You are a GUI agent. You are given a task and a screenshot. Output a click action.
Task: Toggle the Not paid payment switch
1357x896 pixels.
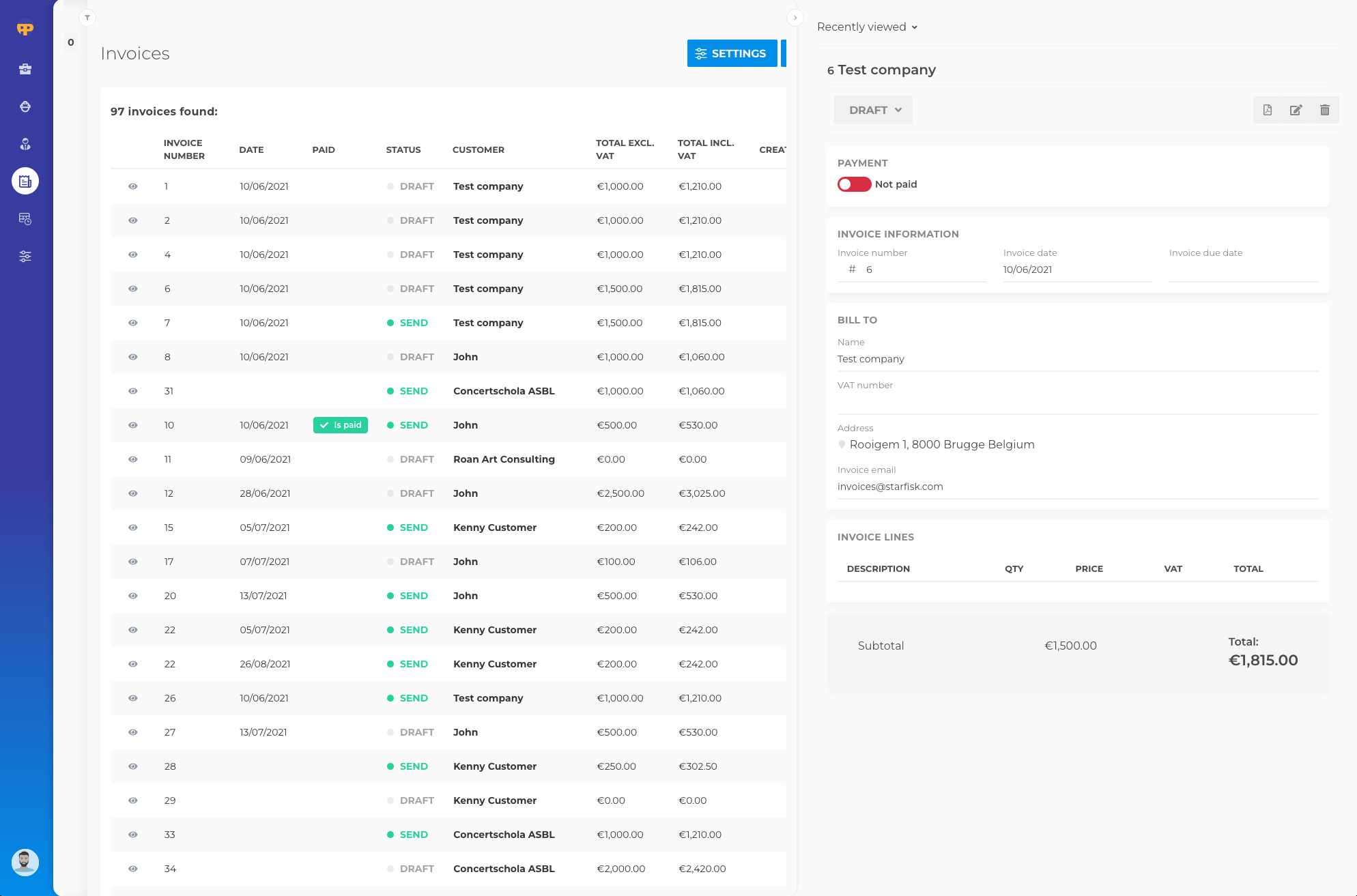[x=854, y=184]
